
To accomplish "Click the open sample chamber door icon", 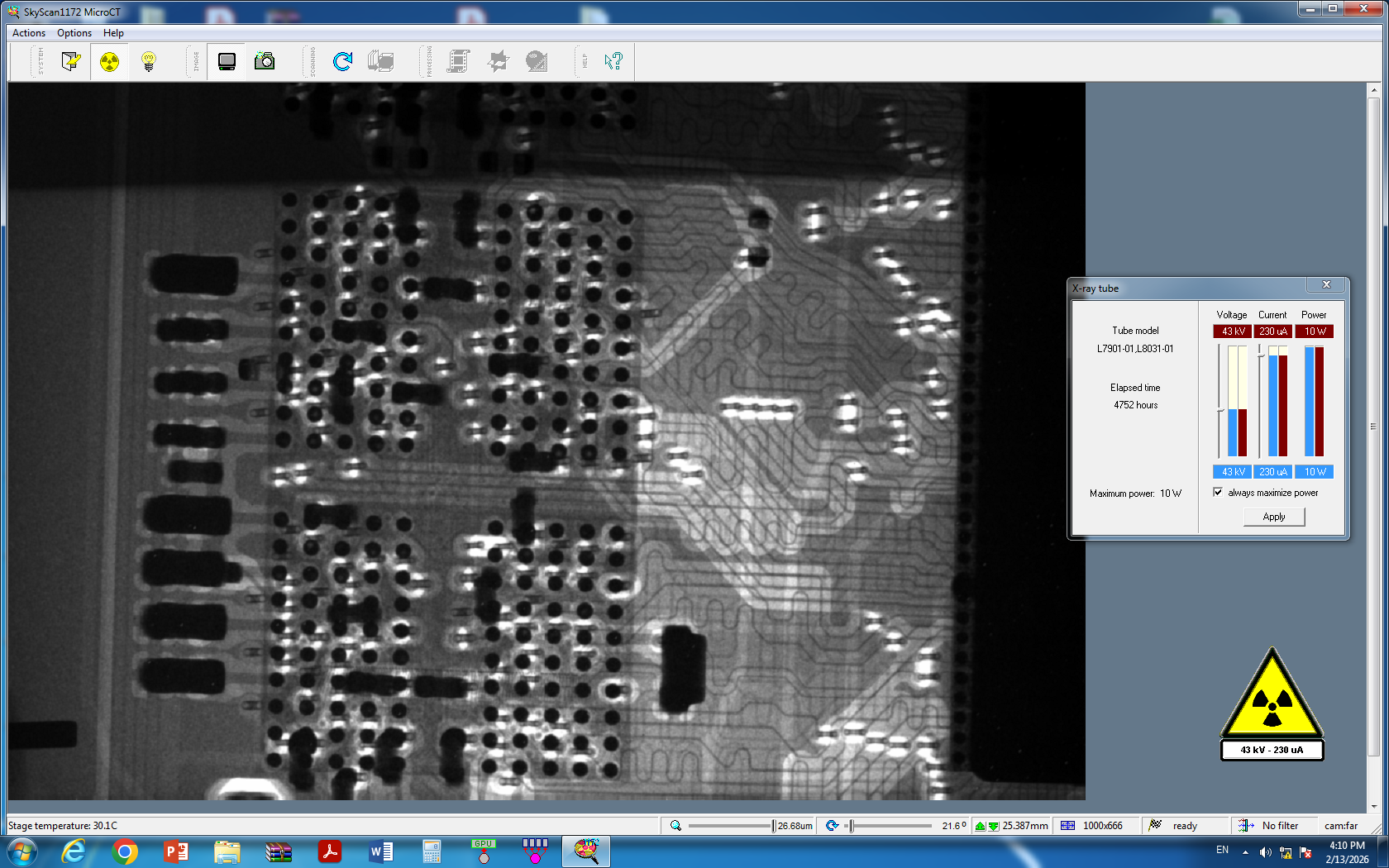I will tap(71, 62).
